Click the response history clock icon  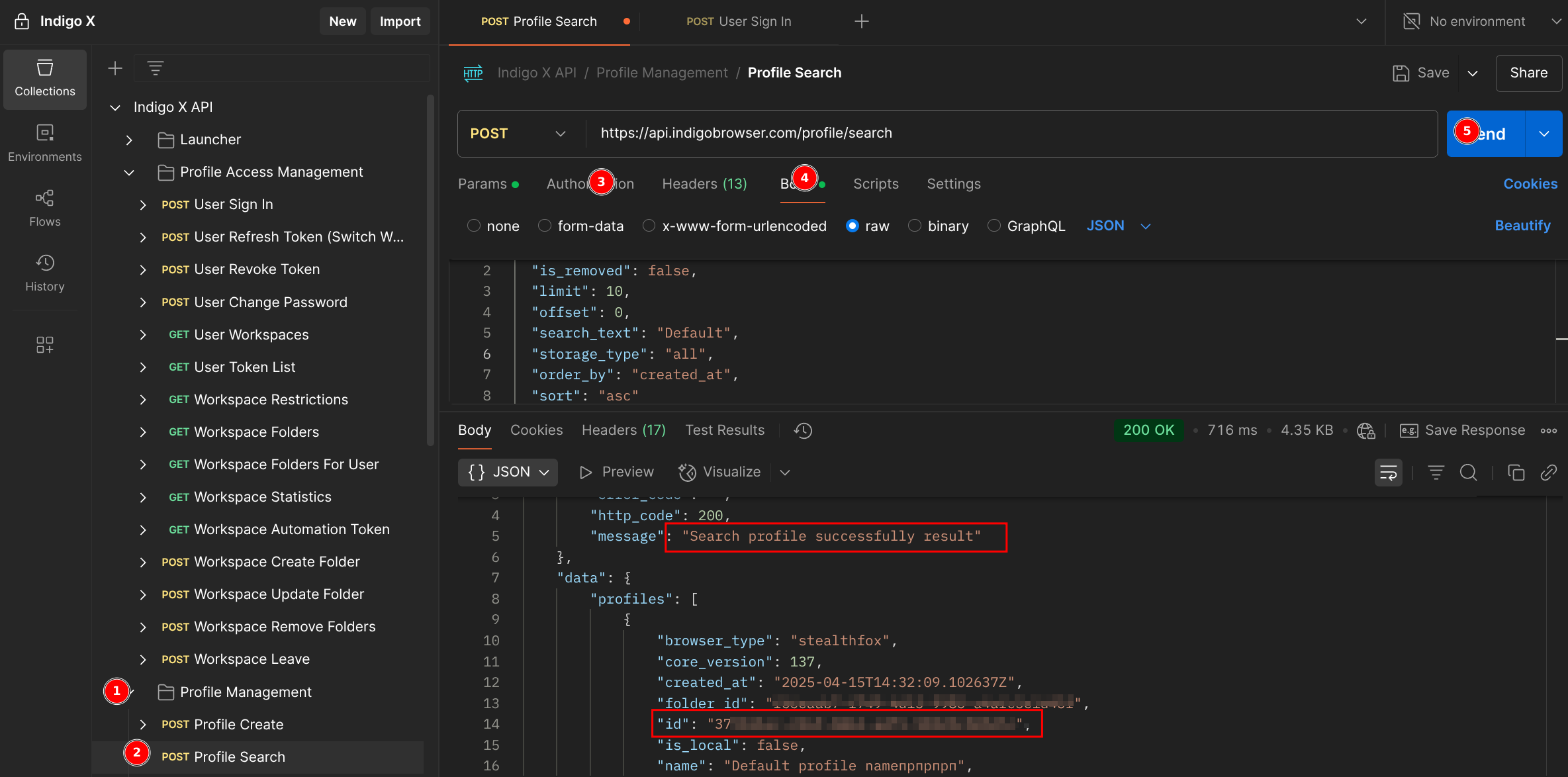(803, 431)
